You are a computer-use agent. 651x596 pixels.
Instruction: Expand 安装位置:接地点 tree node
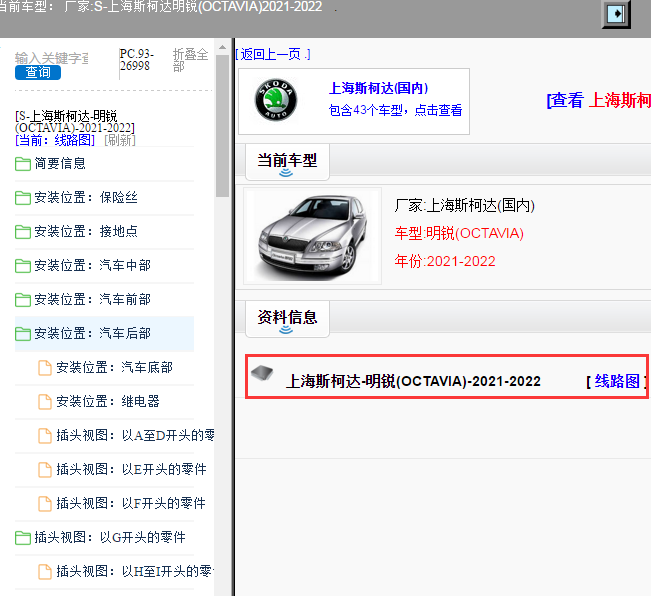[86, 232]
